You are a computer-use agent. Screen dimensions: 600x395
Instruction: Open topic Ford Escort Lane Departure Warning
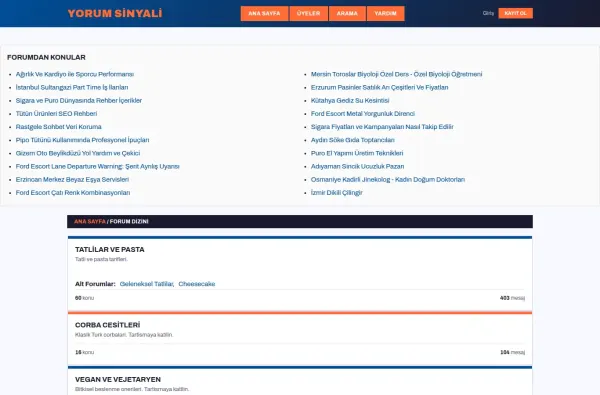(98, 166)
